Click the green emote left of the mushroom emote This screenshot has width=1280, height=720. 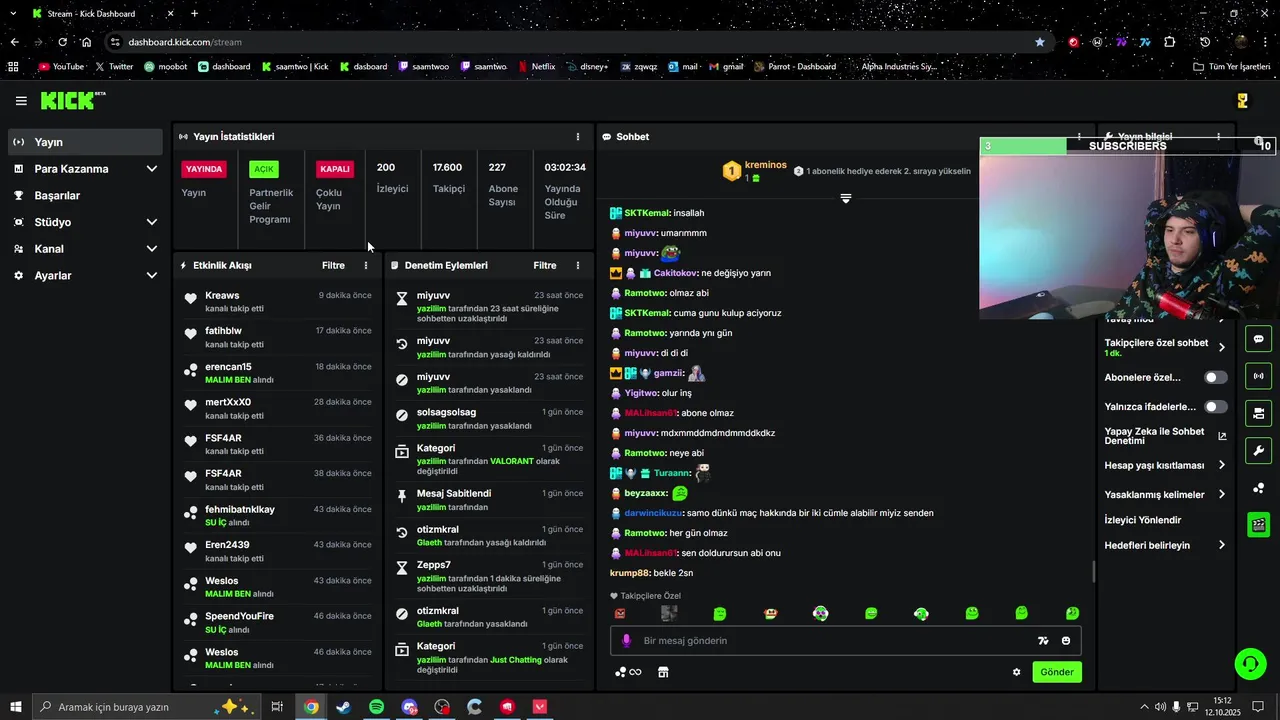click(720, 613)
